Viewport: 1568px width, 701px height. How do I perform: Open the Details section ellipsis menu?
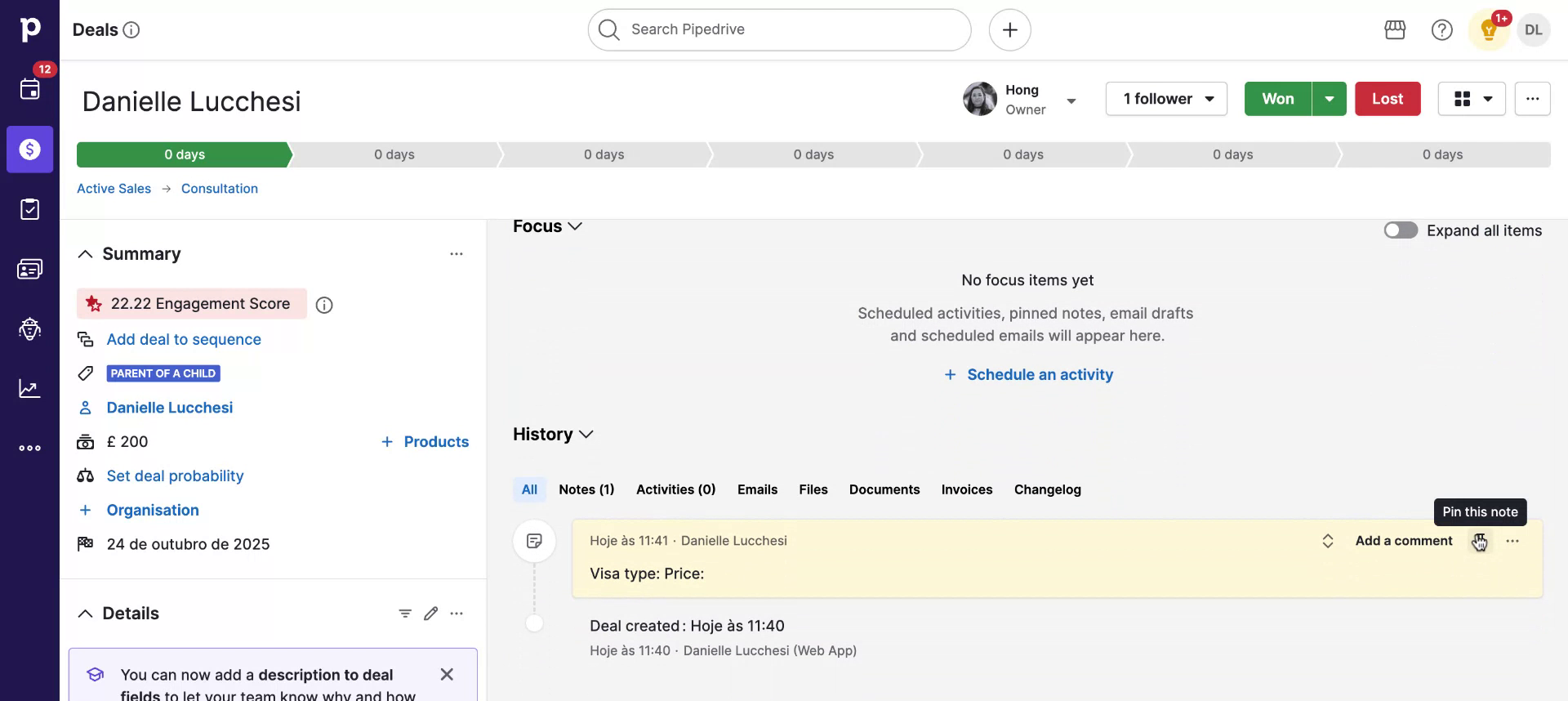(457, 614)
